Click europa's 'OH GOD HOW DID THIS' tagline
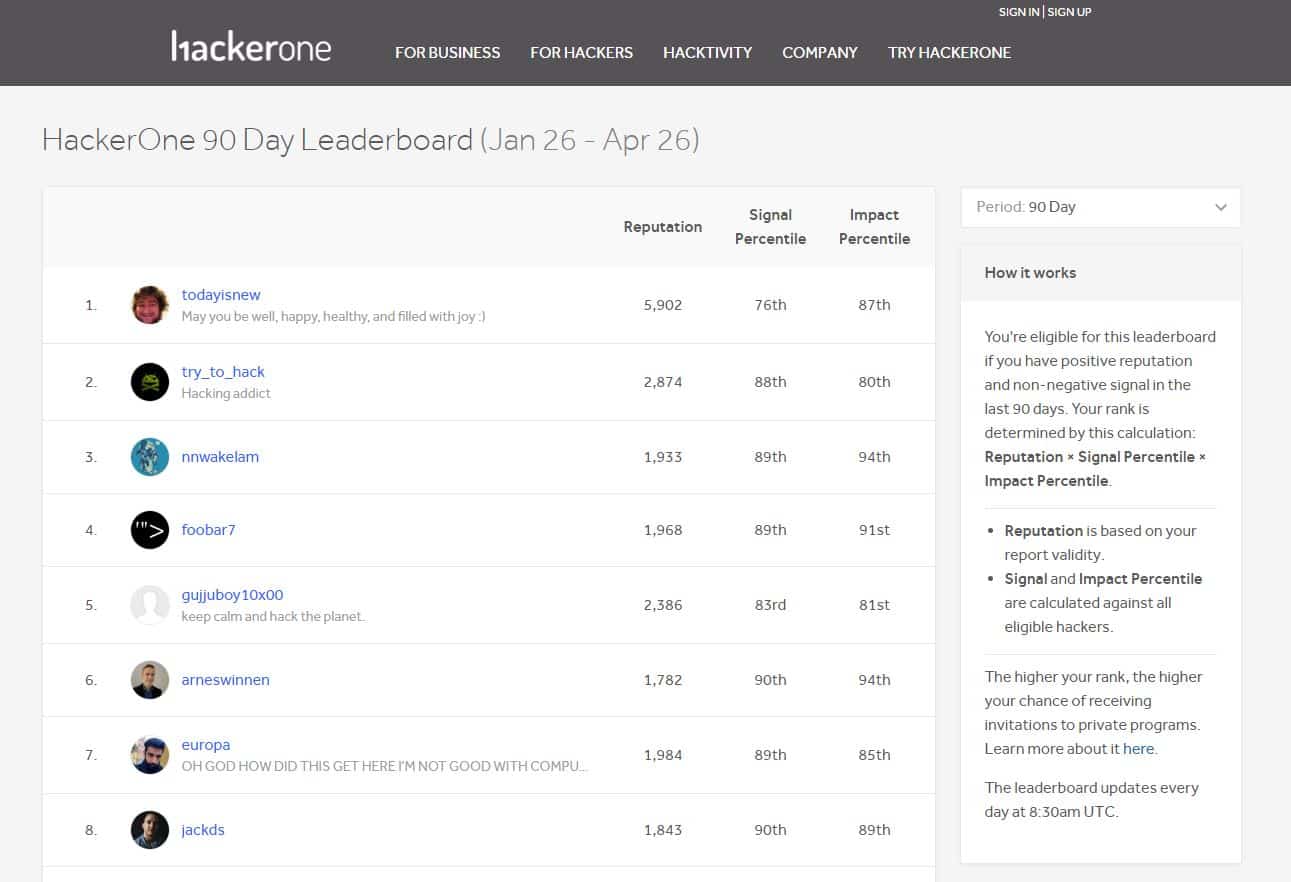 click(x=385, y=766)
